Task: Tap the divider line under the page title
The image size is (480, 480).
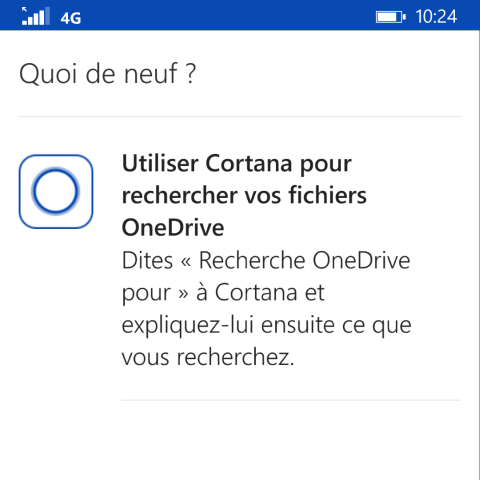Action: point(240,116)
